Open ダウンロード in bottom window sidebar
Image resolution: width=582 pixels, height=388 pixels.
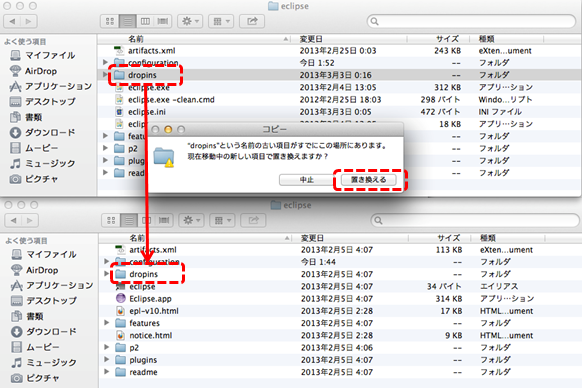[44, 332]
